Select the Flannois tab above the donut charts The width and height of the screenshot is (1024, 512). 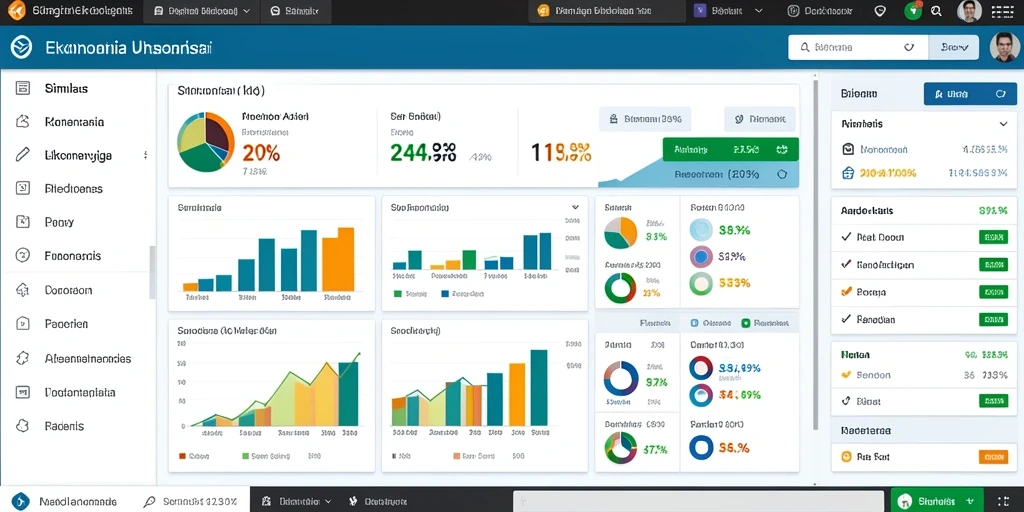coord(655,323)
